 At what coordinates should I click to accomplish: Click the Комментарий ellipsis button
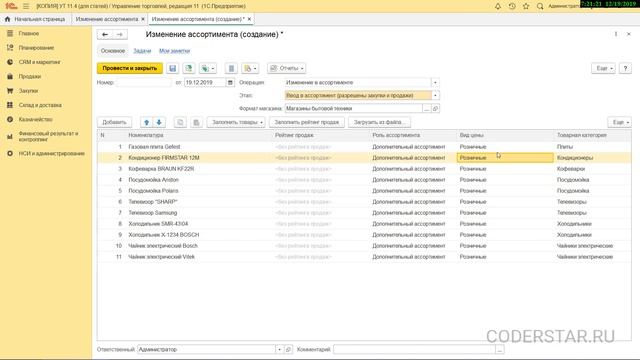[x=500, y=349]
